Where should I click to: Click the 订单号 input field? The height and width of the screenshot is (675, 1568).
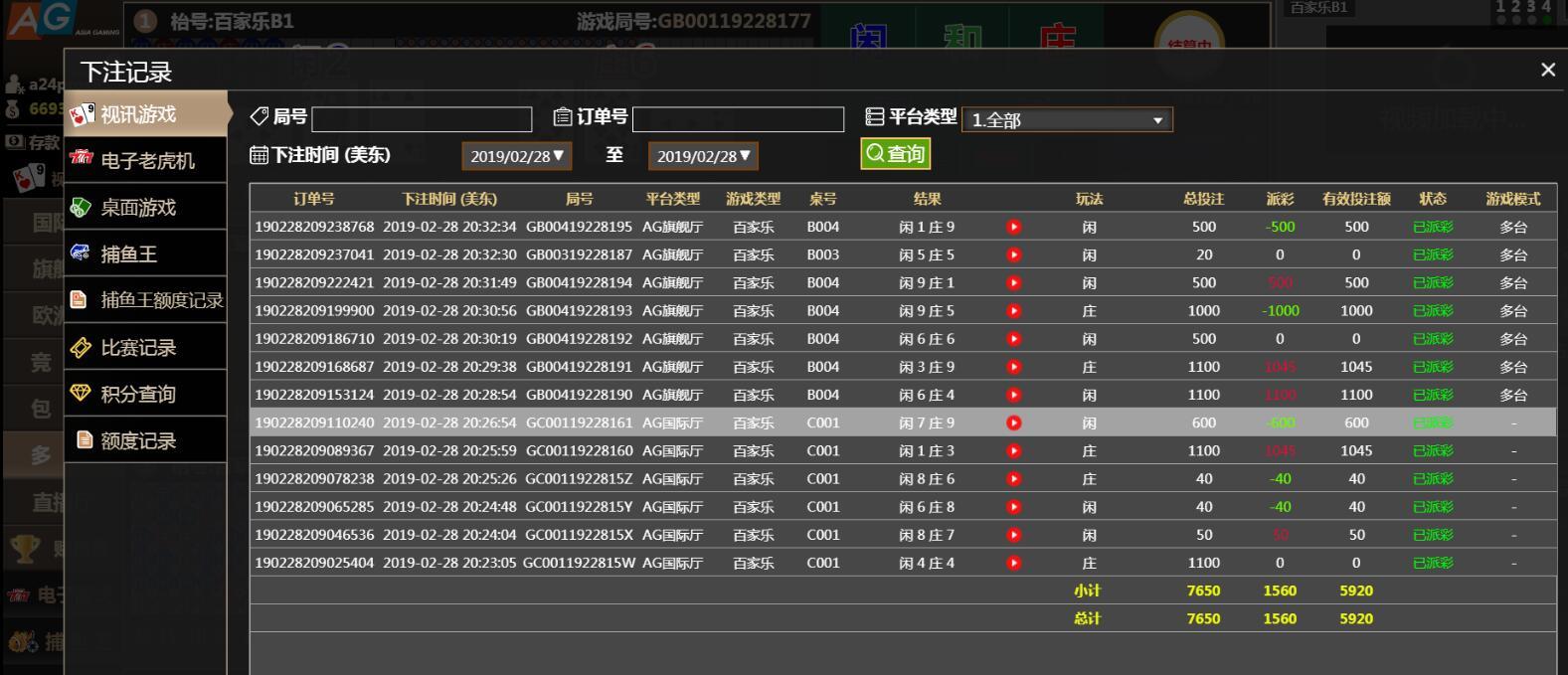[x=738, y=119]
